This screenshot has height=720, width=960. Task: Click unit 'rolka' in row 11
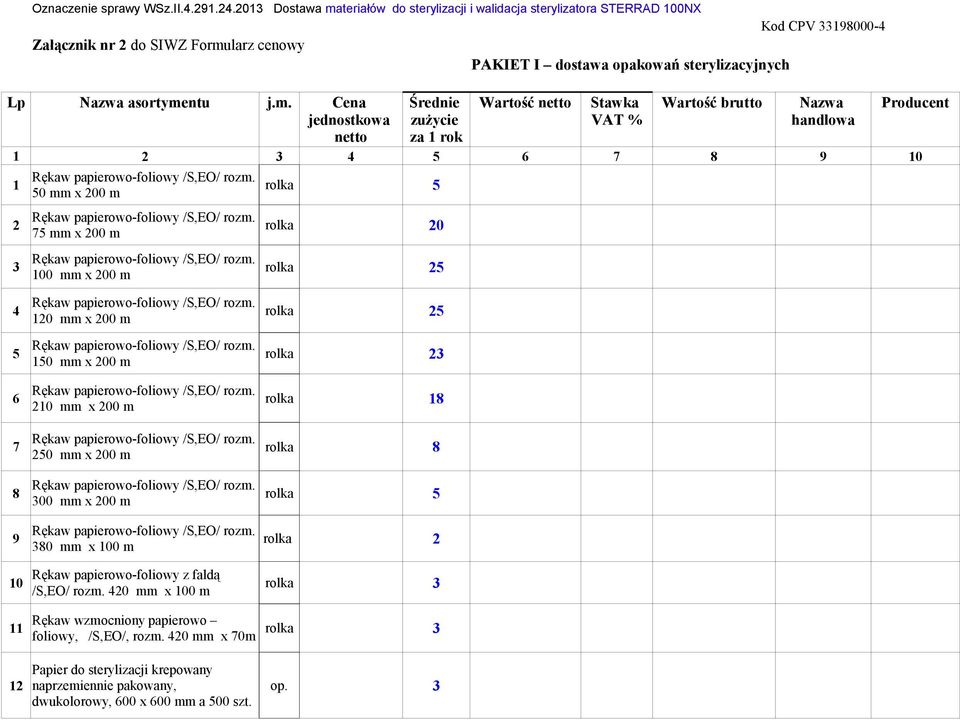pyautogui.click(x=279, y=628)
